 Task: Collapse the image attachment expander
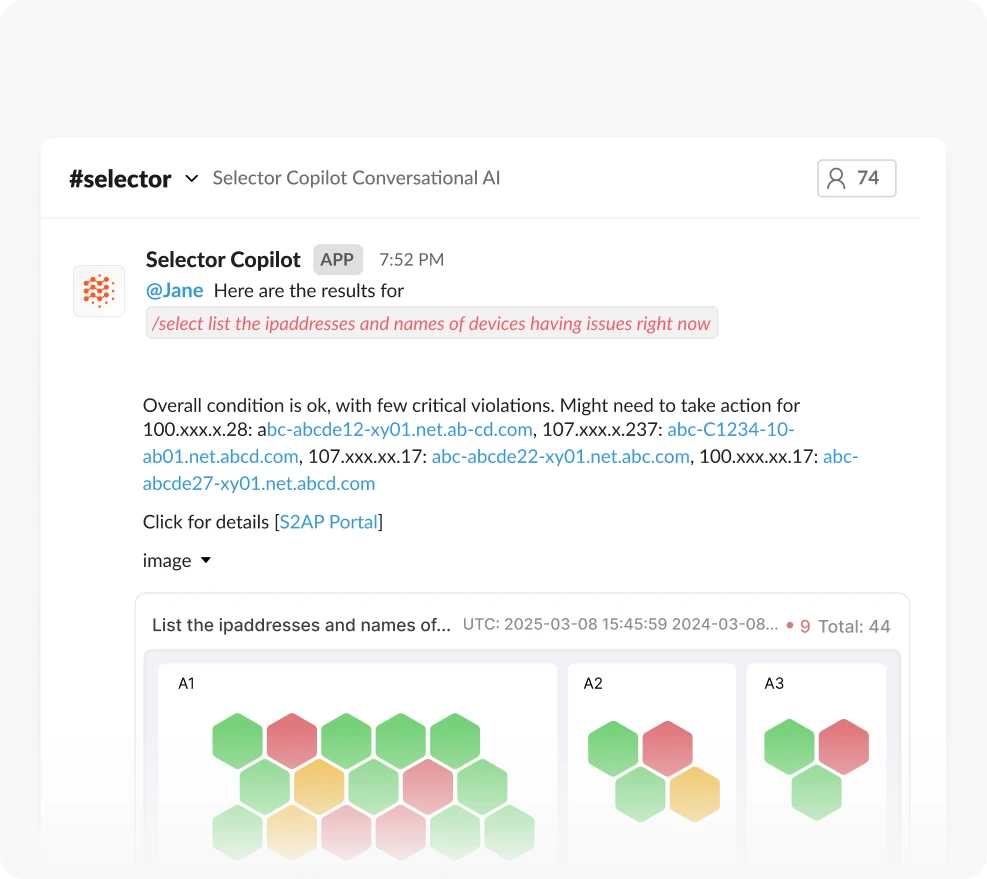coord(205,560)
